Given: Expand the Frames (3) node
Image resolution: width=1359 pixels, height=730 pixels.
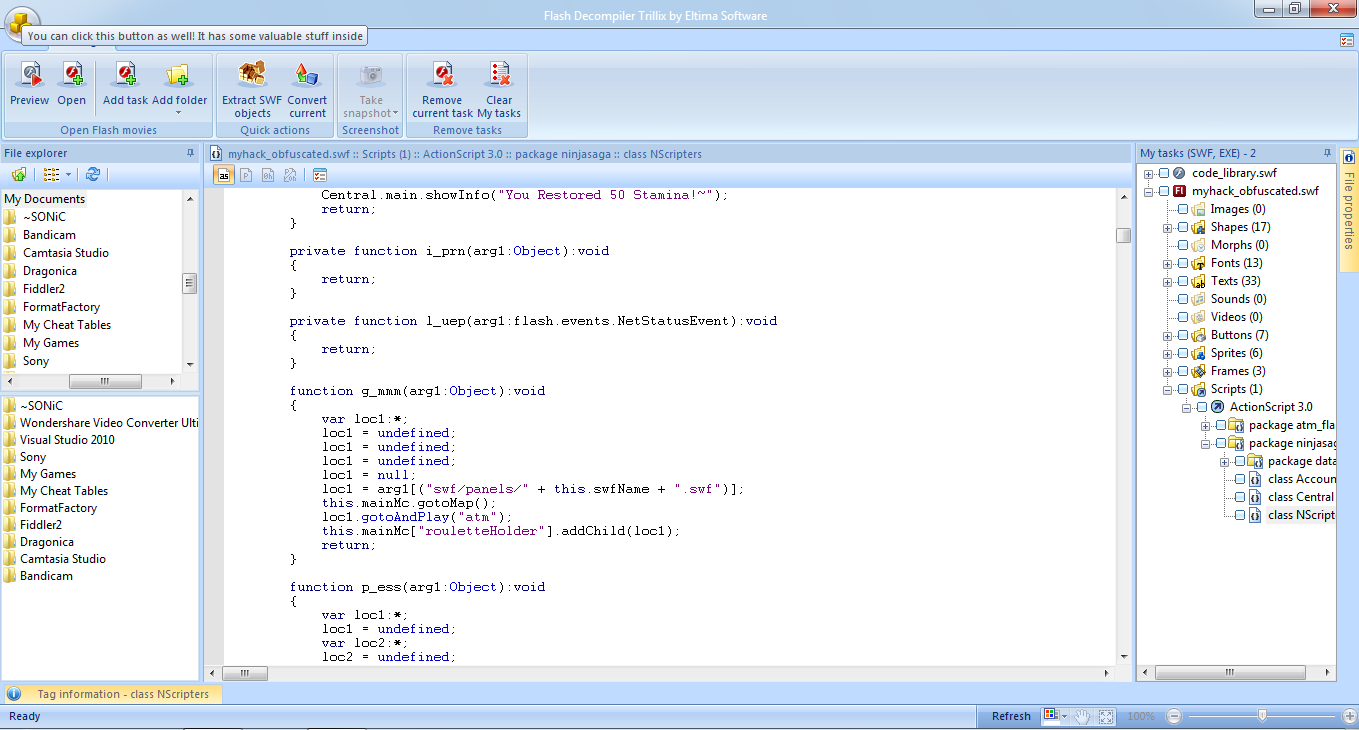Looking at the screenshot, I should tap(1168, 371).
